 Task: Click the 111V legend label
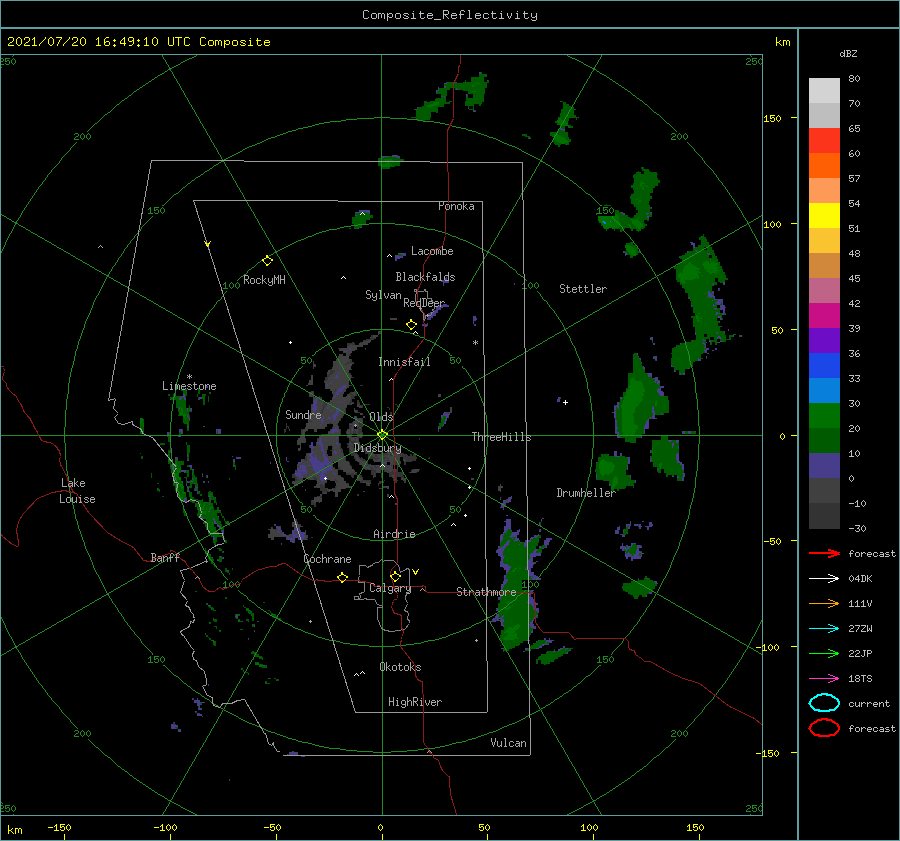(x=860, y=603)
